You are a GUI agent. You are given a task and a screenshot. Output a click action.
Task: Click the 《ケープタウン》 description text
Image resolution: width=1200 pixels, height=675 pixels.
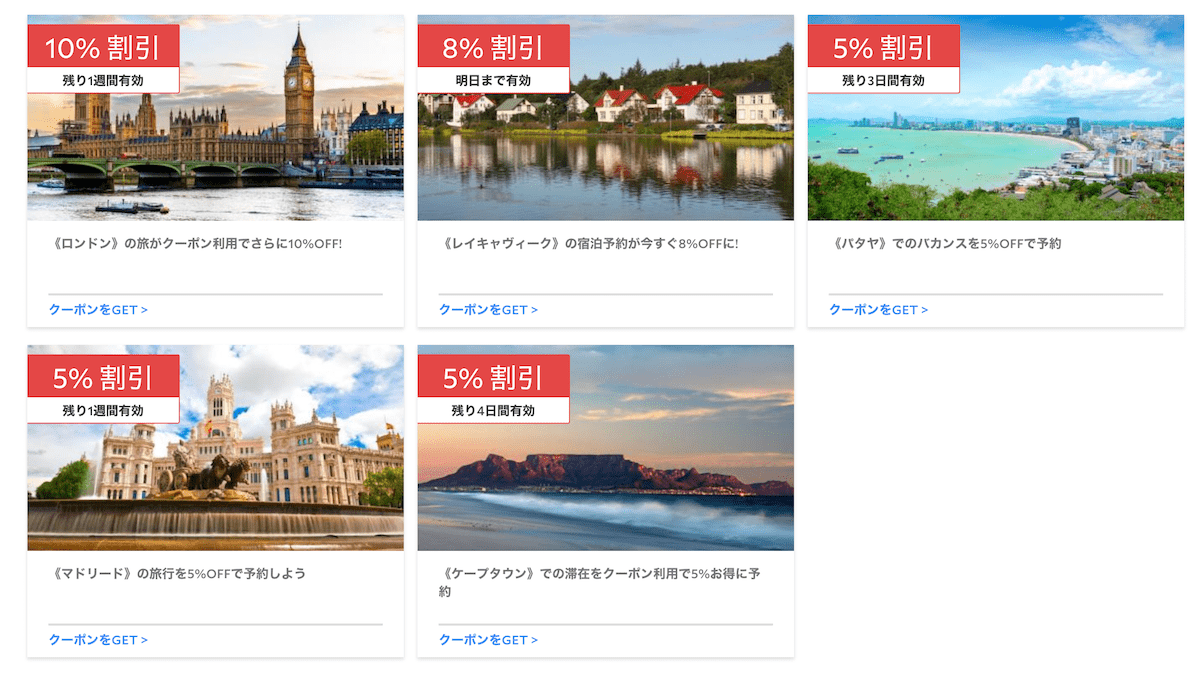(x=600, y=583)
